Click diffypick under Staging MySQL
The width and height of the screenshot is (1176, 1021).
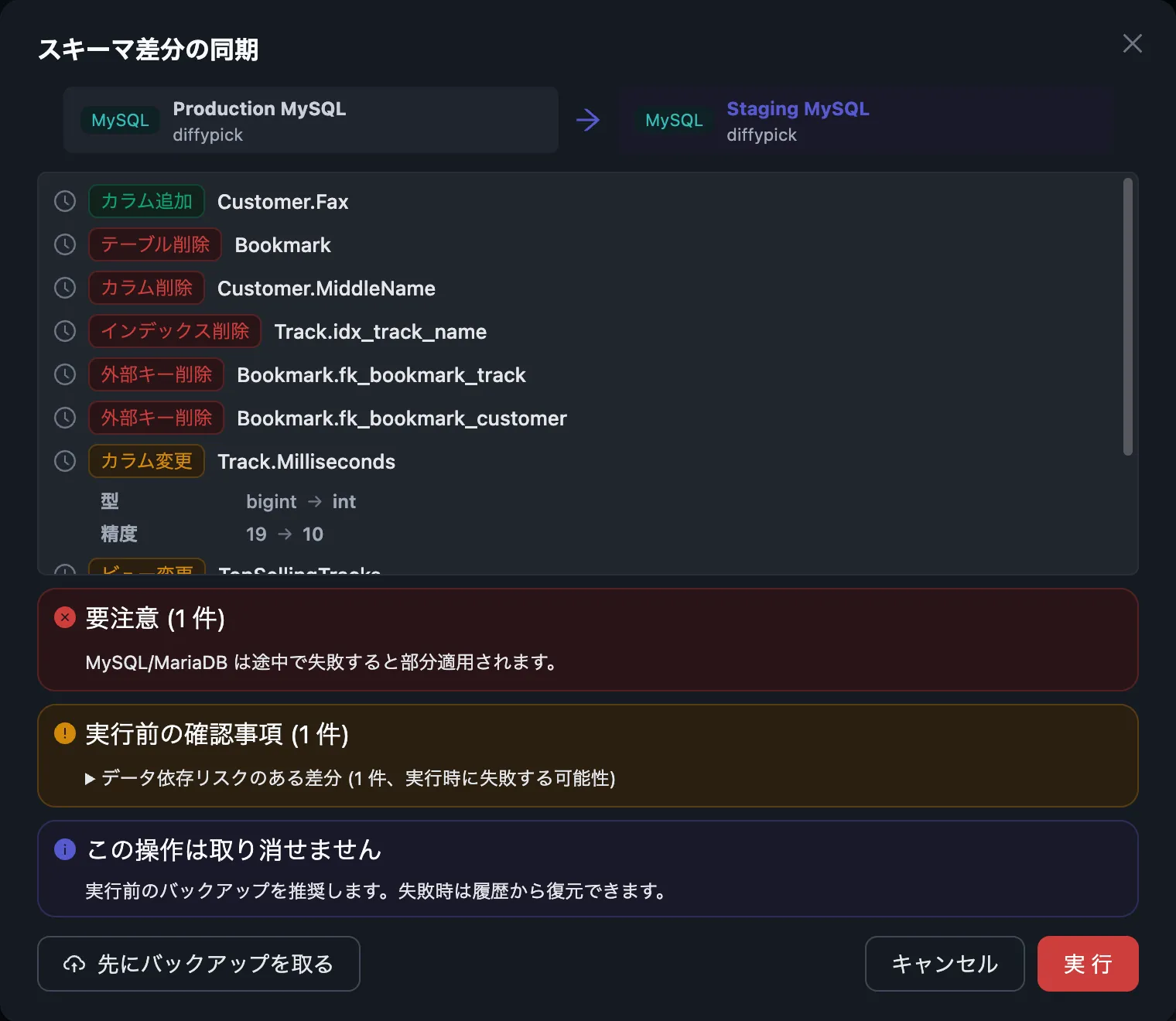coord(762,135)
